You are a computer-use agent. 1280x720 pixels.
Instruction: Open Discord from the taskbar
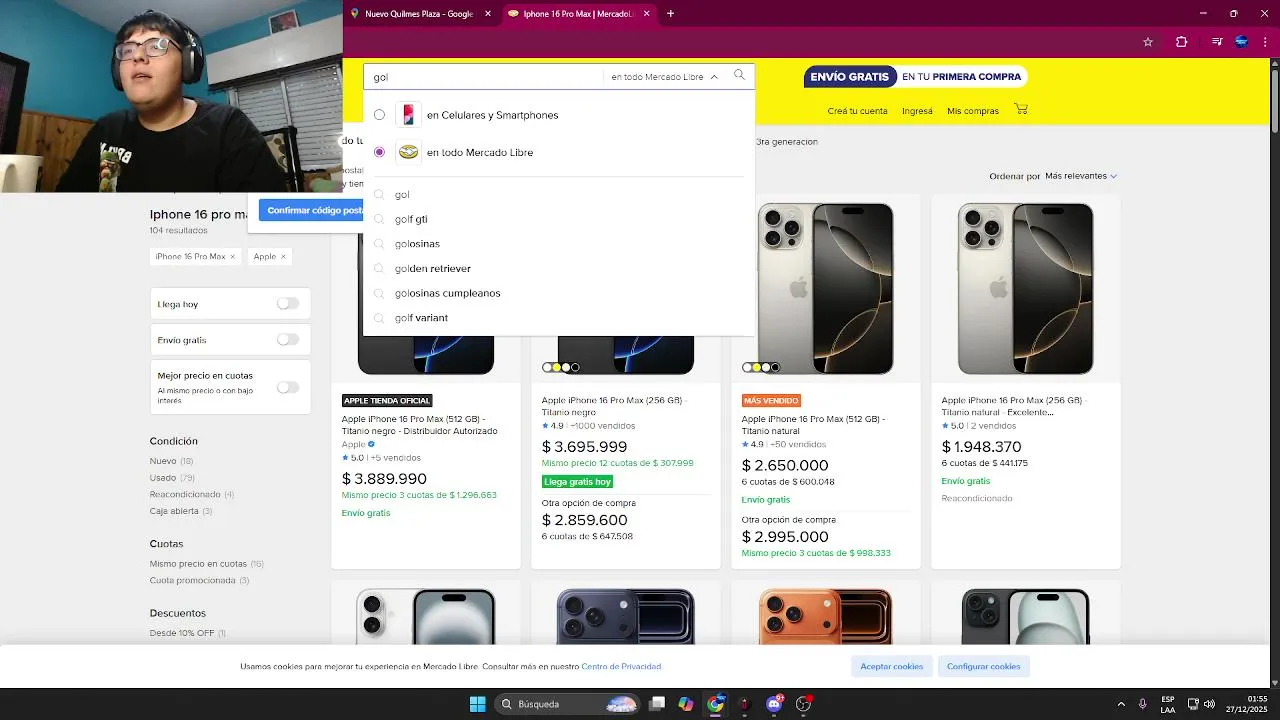click(773, 704)
